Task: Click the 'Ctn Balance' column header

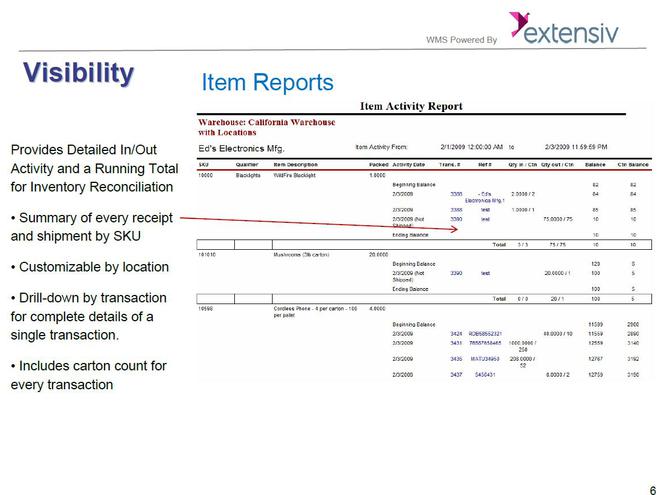Action: point(633,165)
